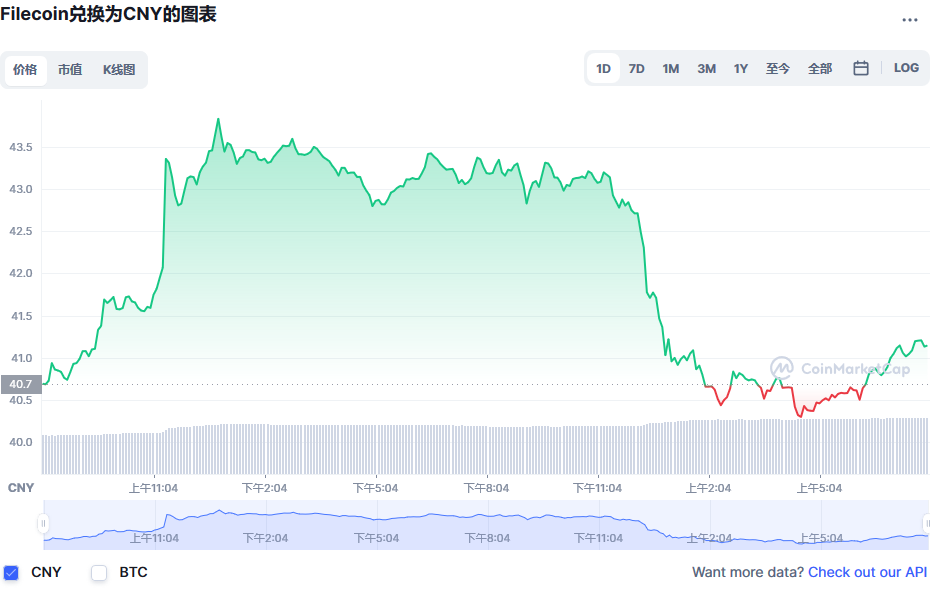Image resolution: width=930 pixels, height=600 pixels.
Task: Enable the BTC comparison checkbox
Action: click(99, 573)
